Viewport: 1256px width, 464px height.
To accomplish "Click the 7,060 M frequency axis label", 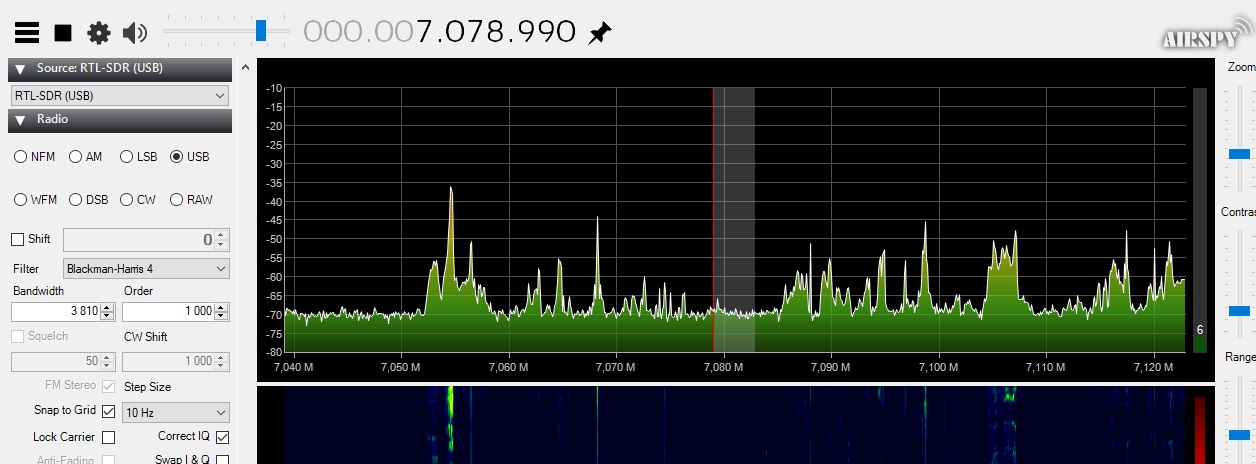I will coord(509,367).
